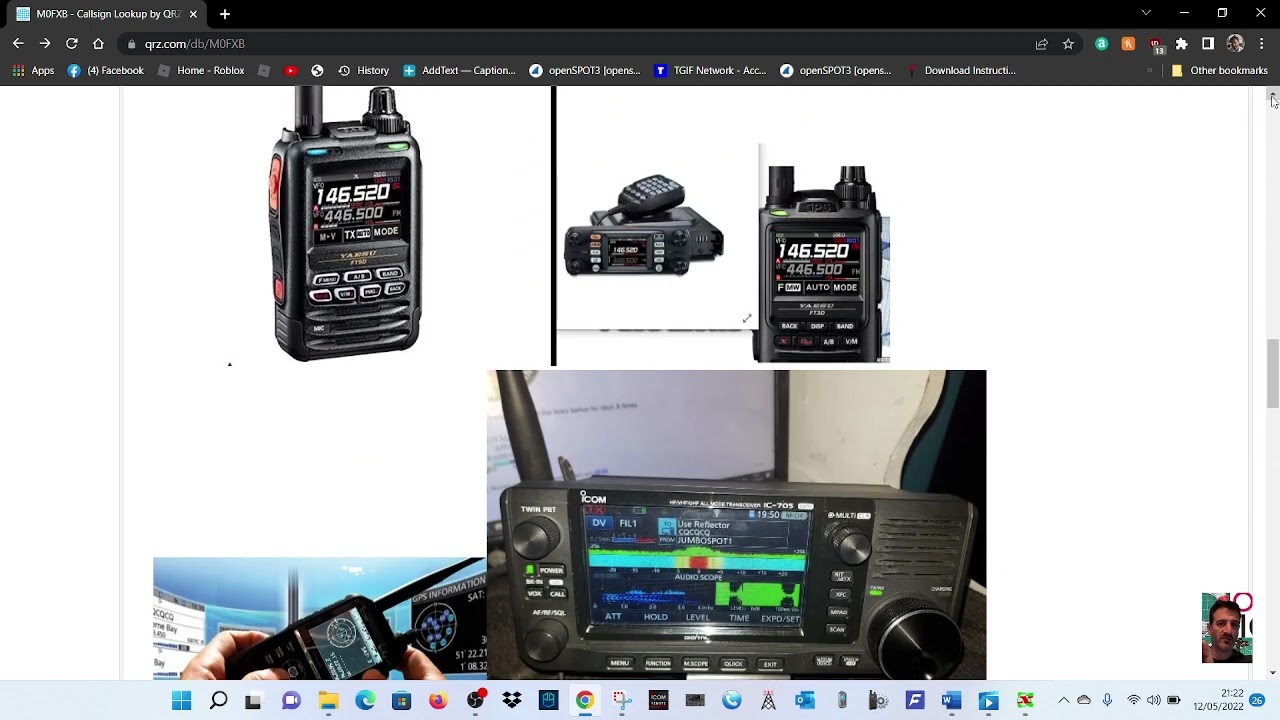
Task: Open the Apps bookmark shortcut
Action: [x=33, y=71]
